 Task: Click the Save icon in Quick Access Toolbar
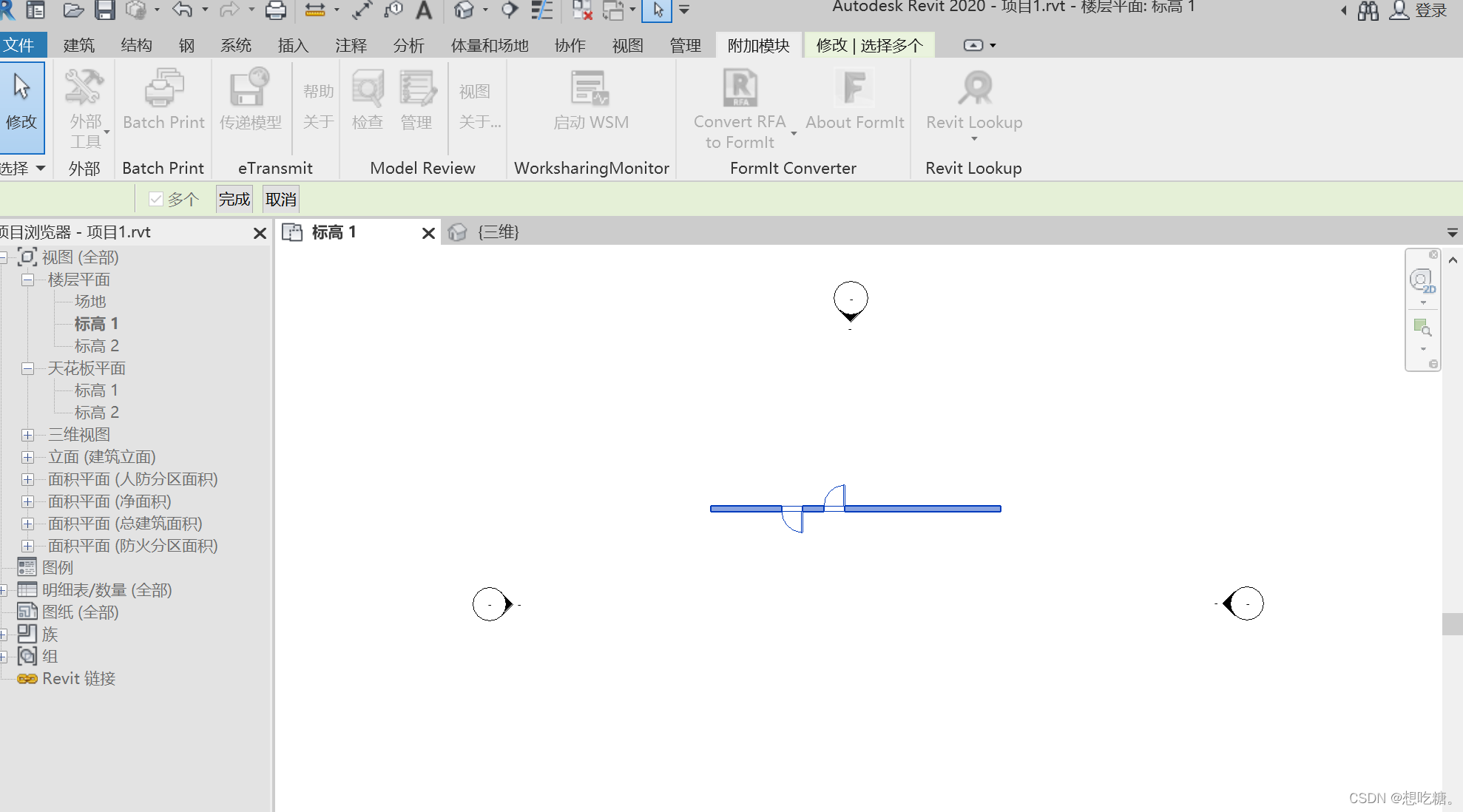tap(105, 10)
